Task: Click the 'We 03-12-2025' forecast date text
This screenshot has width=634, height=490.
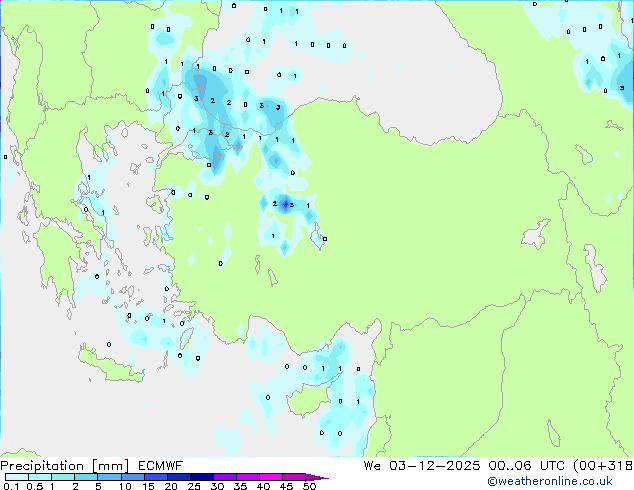Action: pyautogui.click(x=422, y=465)
